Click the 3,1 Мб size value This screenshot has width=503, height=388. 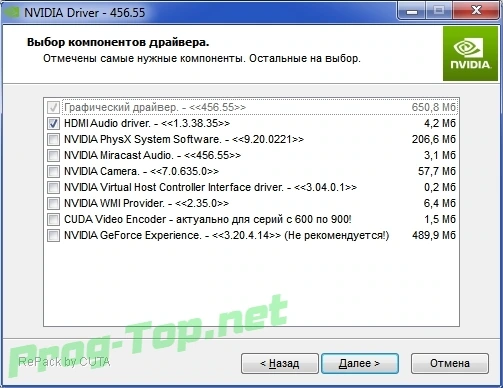pos(440,155)
